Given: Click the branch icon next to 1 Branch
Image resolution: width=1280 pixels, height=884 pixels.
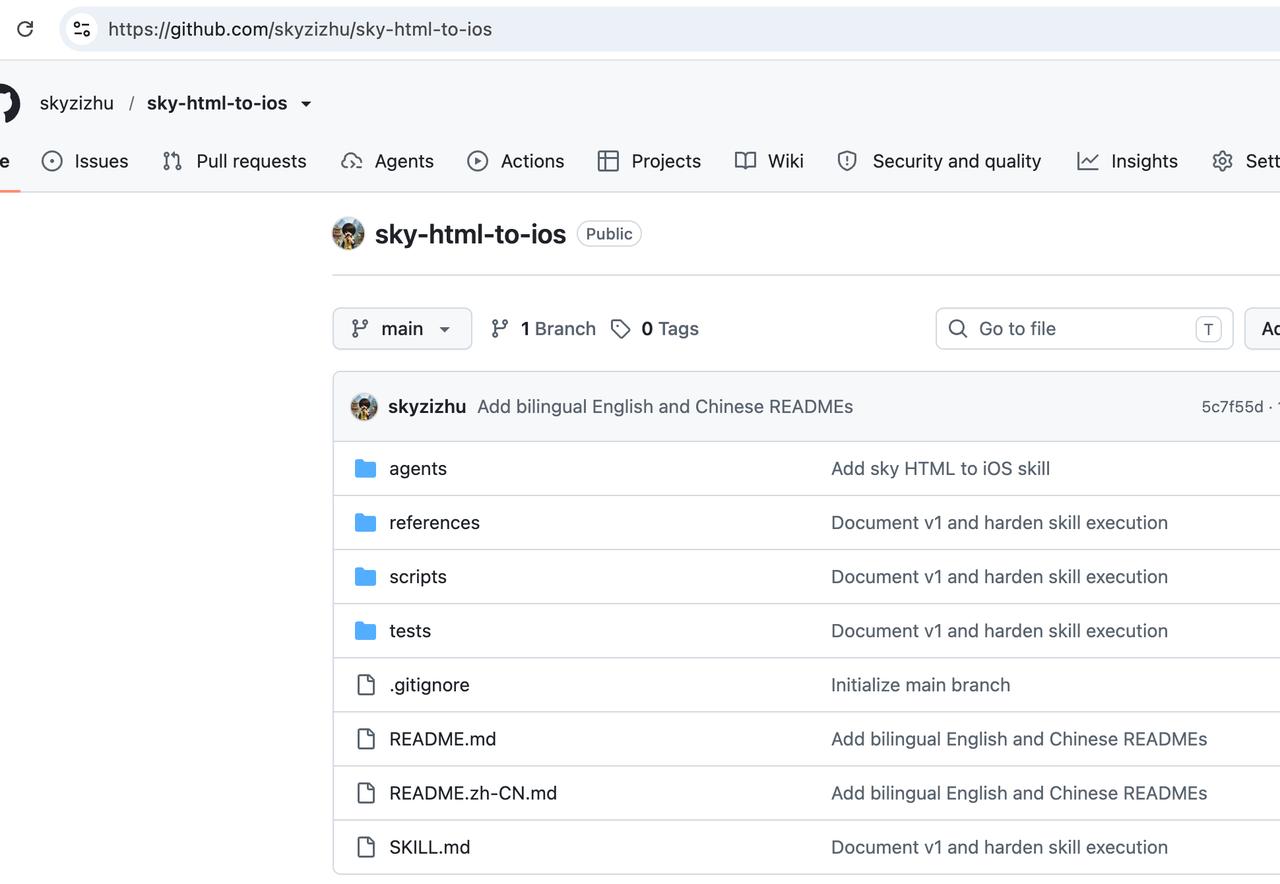Looking at the screenshot, I should tap(500, 329).
